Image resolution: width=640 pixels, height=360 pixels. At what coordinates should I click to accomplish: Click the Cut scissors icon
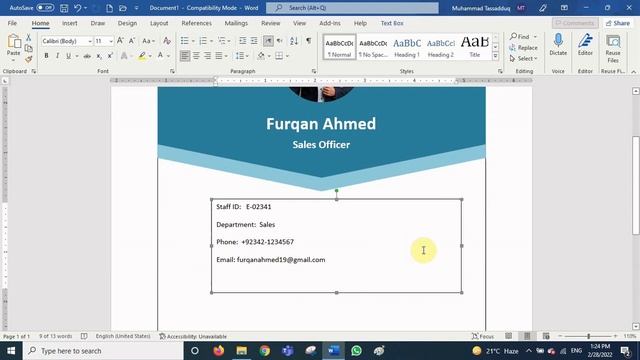pyautogui.click(x=29, y=38)
